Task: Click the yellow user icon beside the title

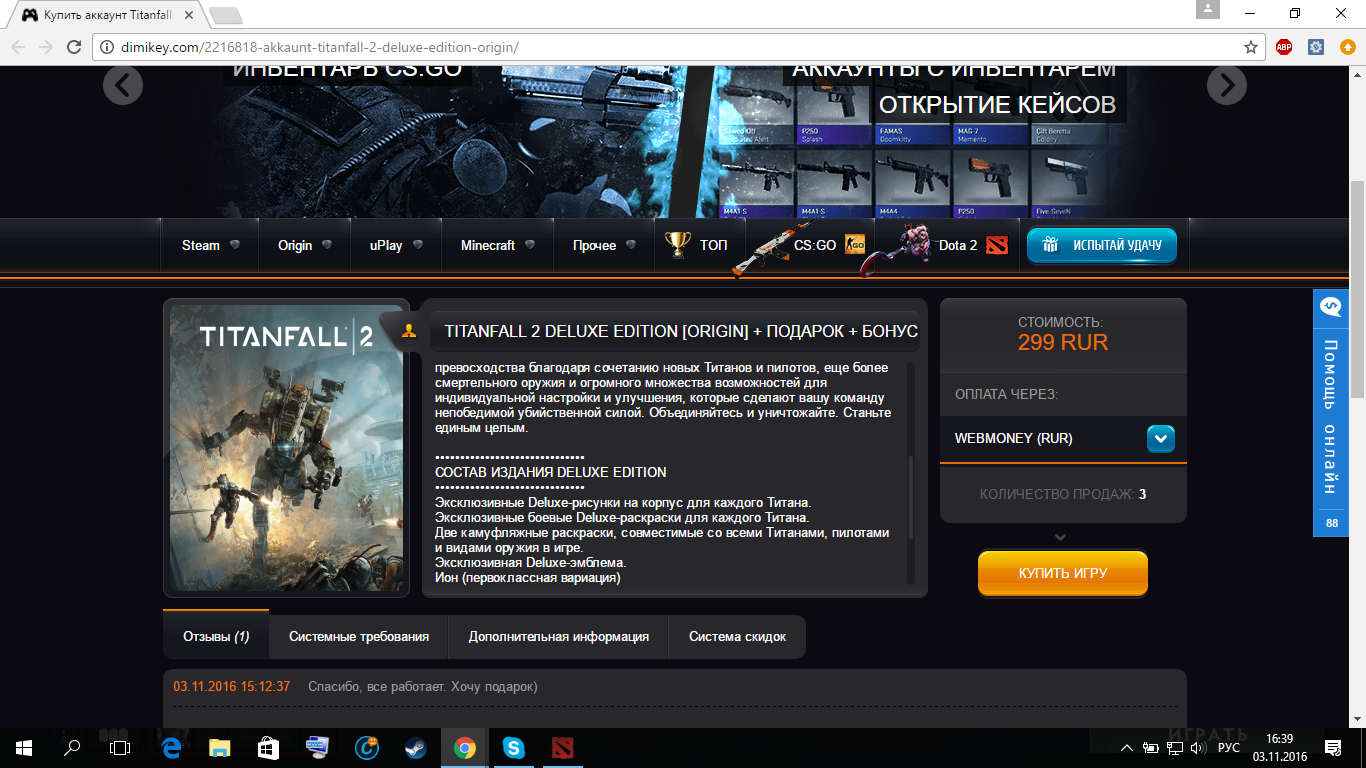Action: [x=408, y=332]
